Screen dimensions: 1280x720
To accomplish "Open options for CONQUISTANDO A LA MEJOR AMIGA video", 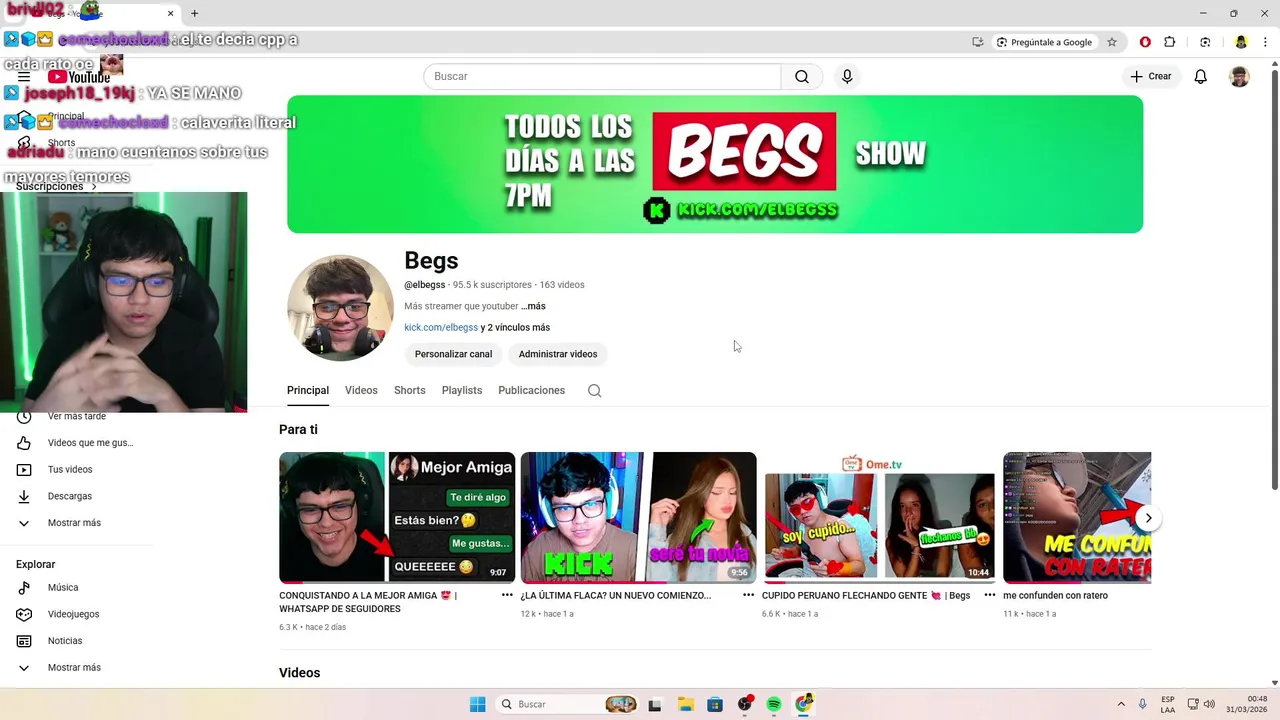I will point(507,595).
